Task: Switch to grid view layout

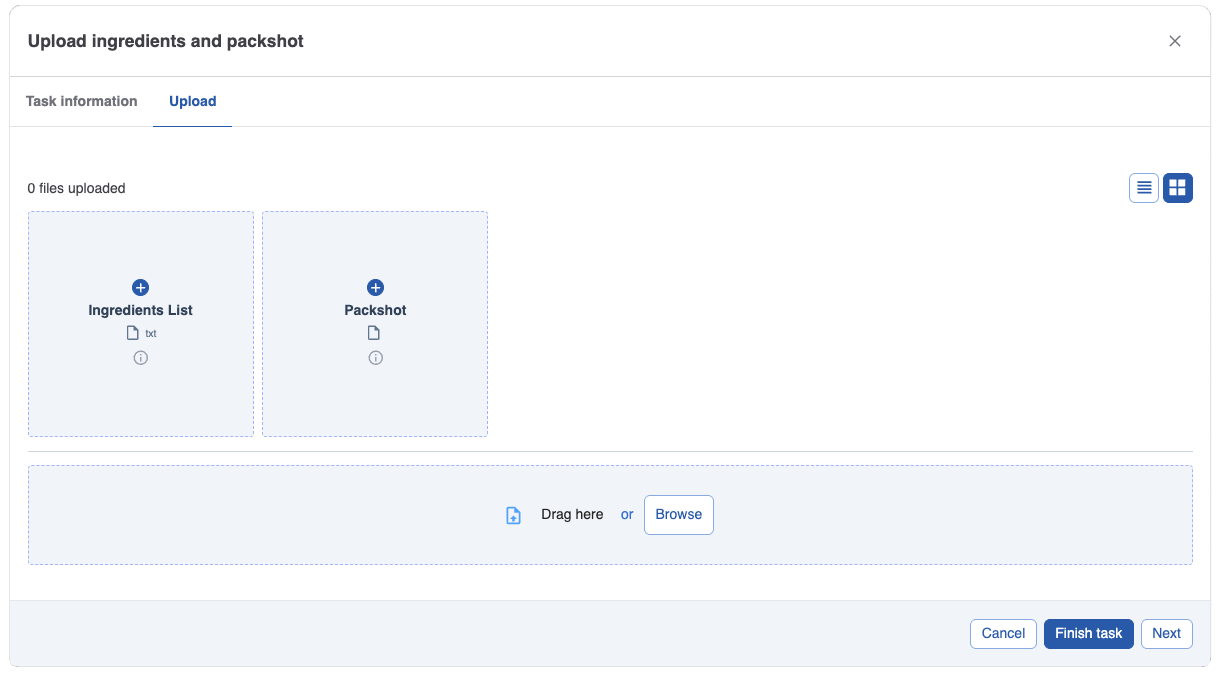Action: coord(1177,188)
